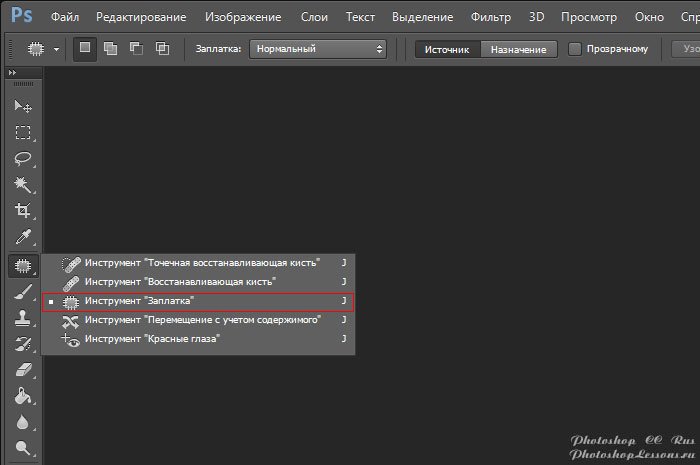
Task: Activate the Crop tool
Action: [x=22, y=211]
